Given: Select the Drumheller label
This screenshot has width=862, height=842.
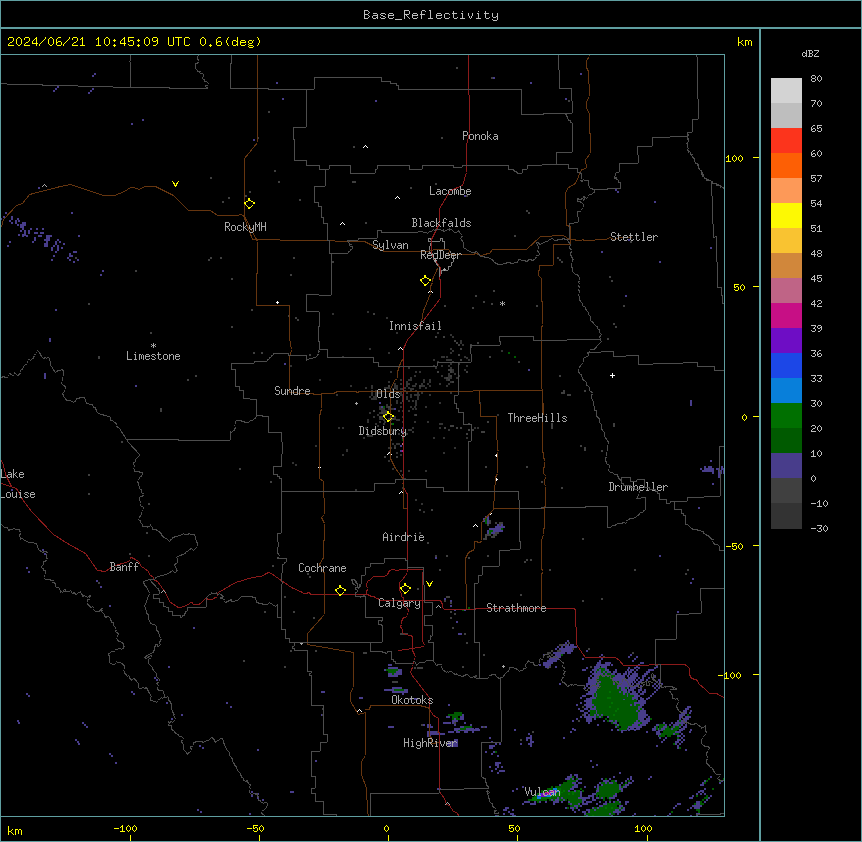Looking at the screenshot, I should pyautogui.click(x=638, y=487).
